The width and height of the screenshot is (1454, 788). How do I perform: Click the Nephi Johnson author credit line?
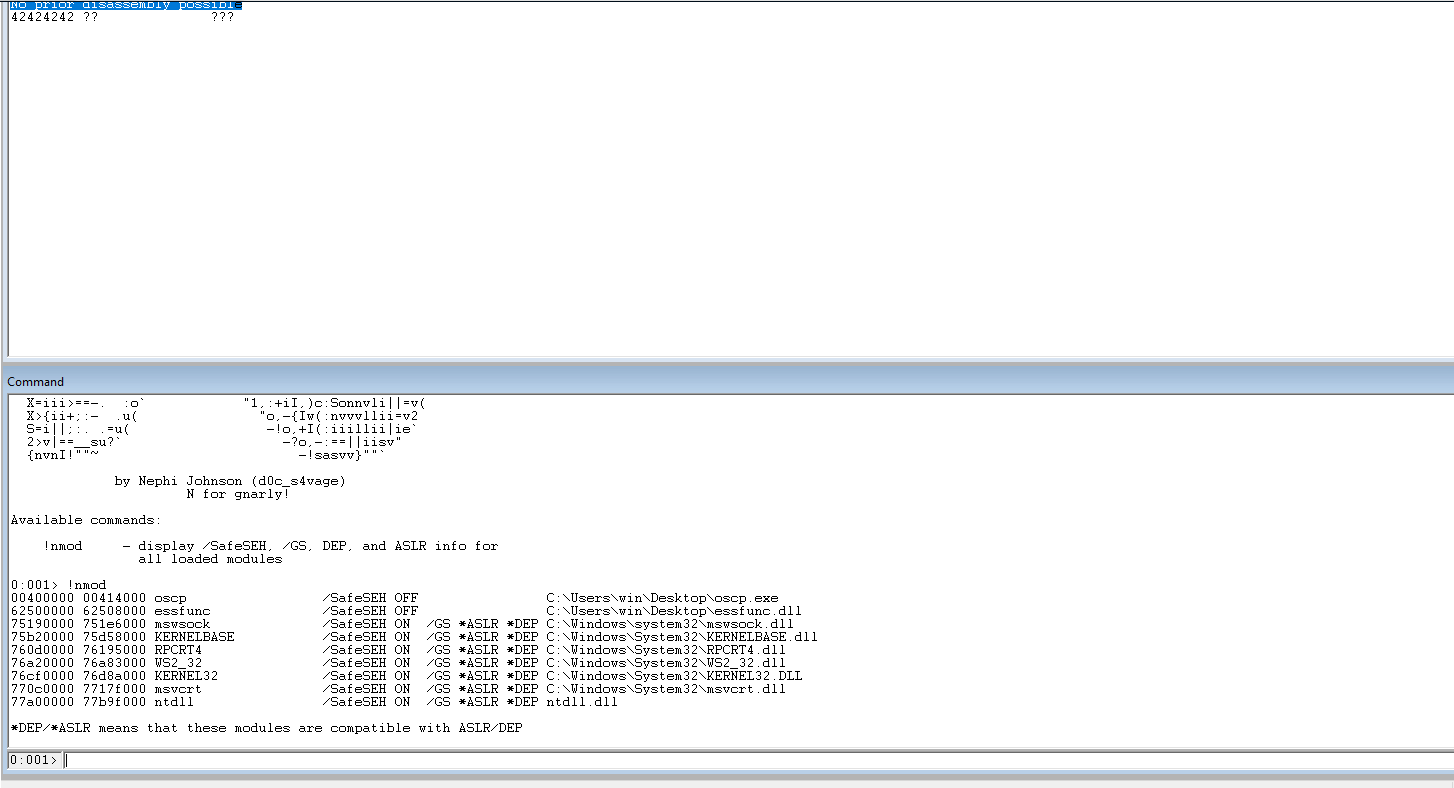229,481
